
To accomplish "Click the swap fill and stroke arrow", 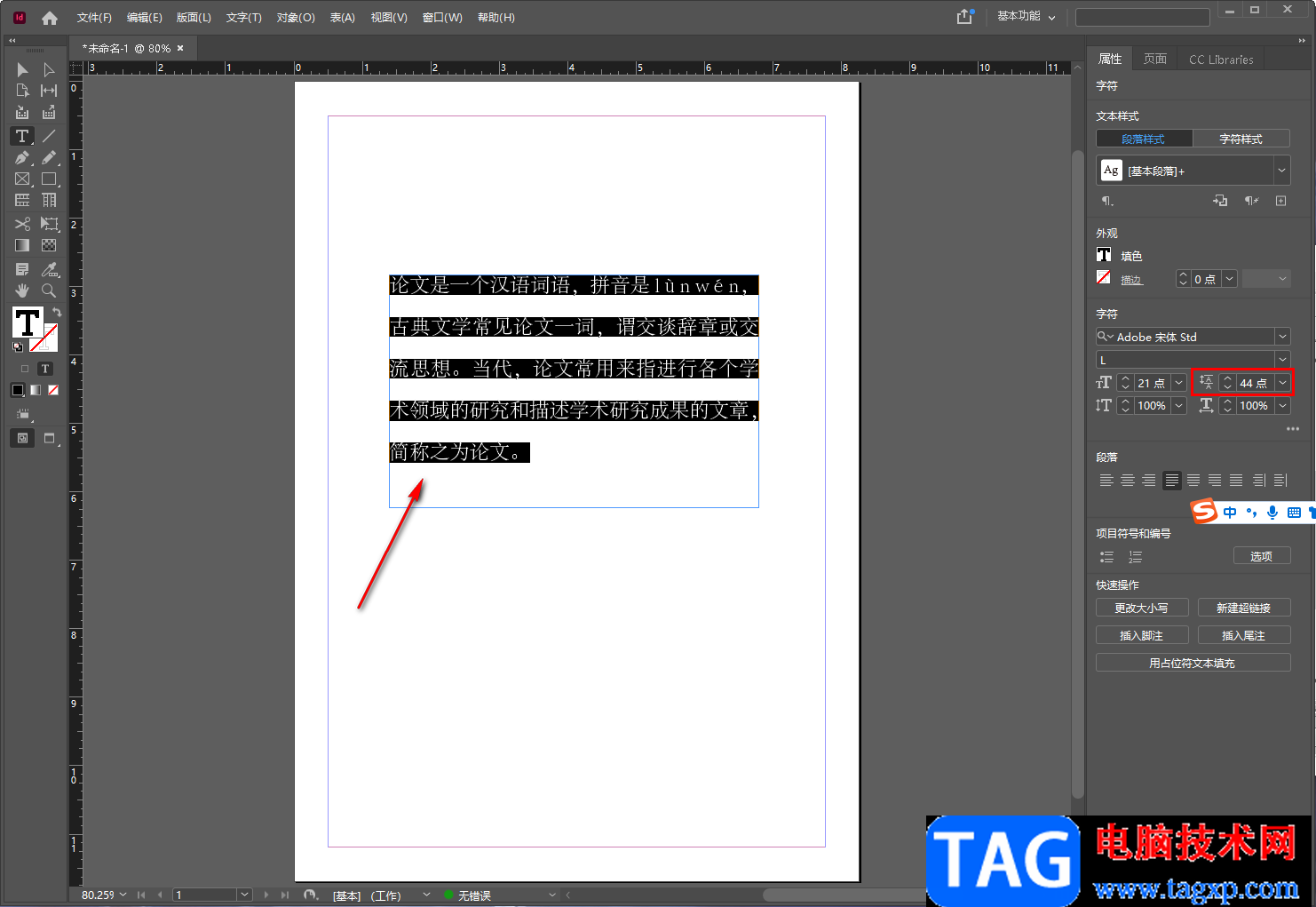I will (56, 313).
